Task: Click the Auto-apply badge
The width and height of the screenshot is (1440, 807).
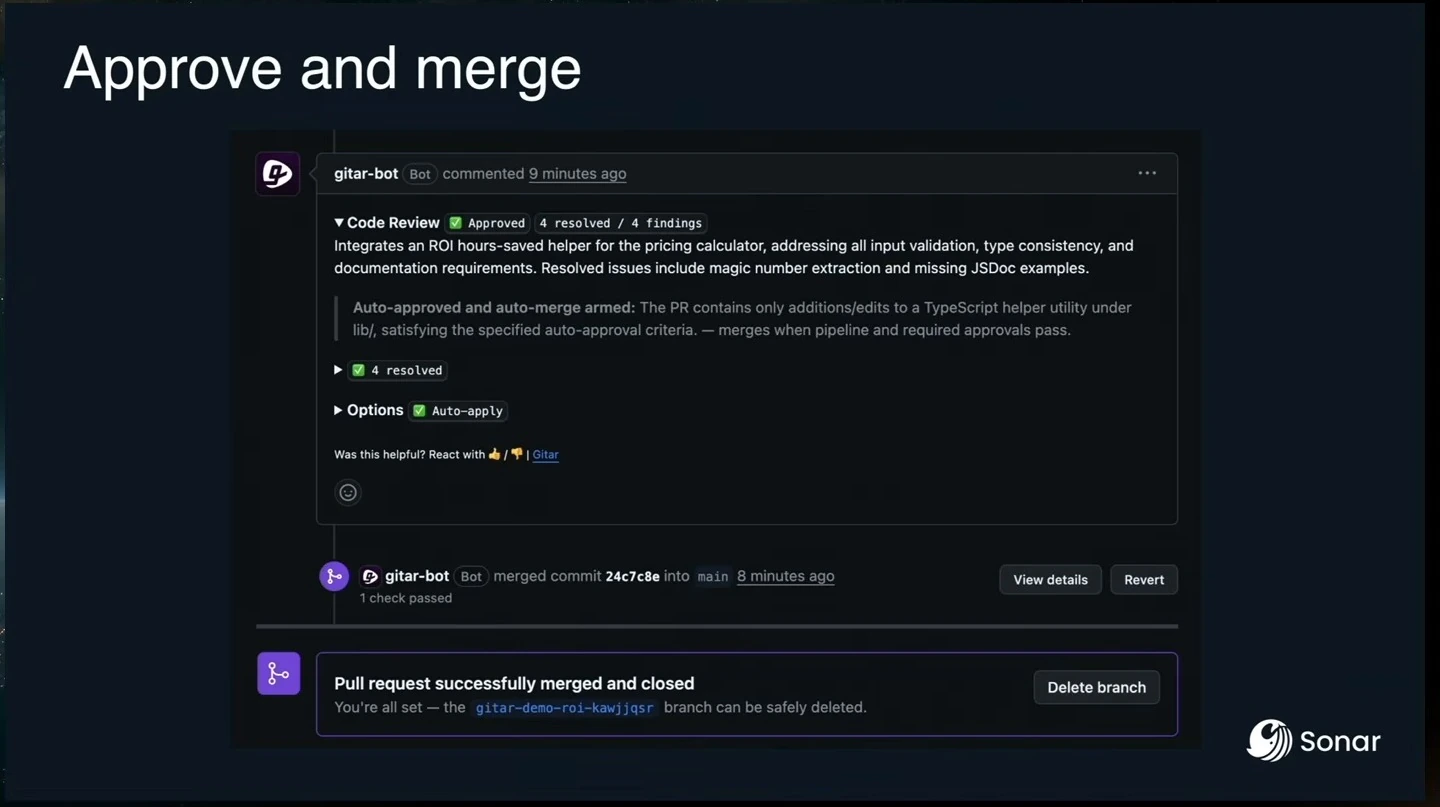Action: tap(458, 411)
